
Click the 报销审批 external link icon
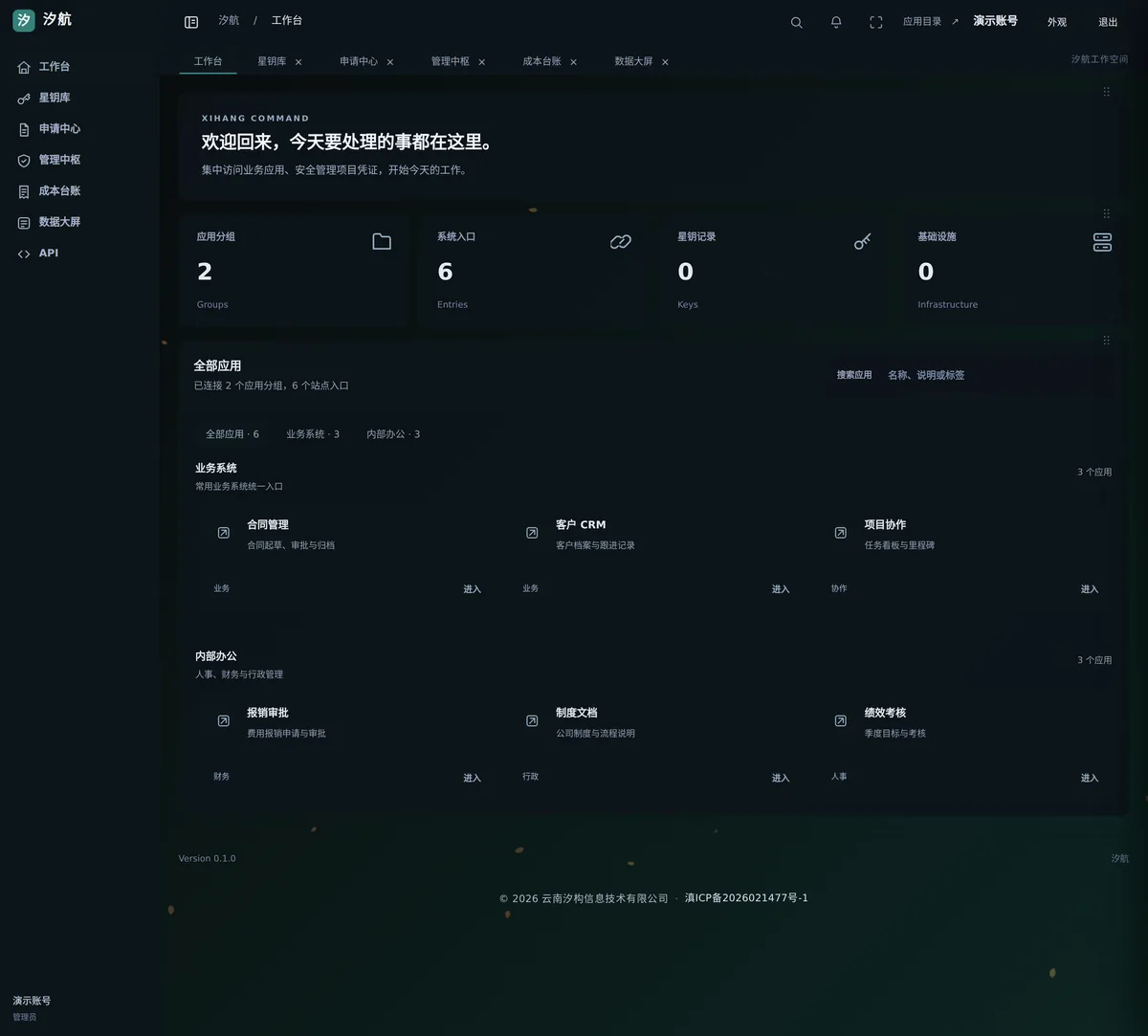[x=223, y=721]
